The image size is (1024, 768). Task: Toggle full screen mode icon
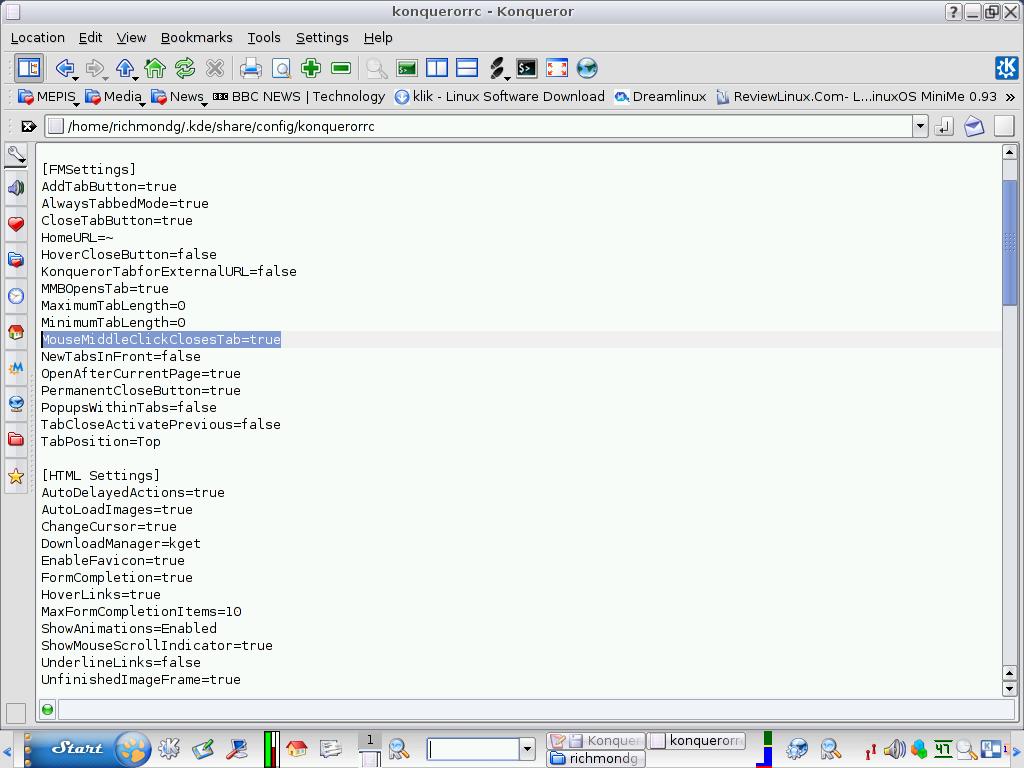coord(556,68)
